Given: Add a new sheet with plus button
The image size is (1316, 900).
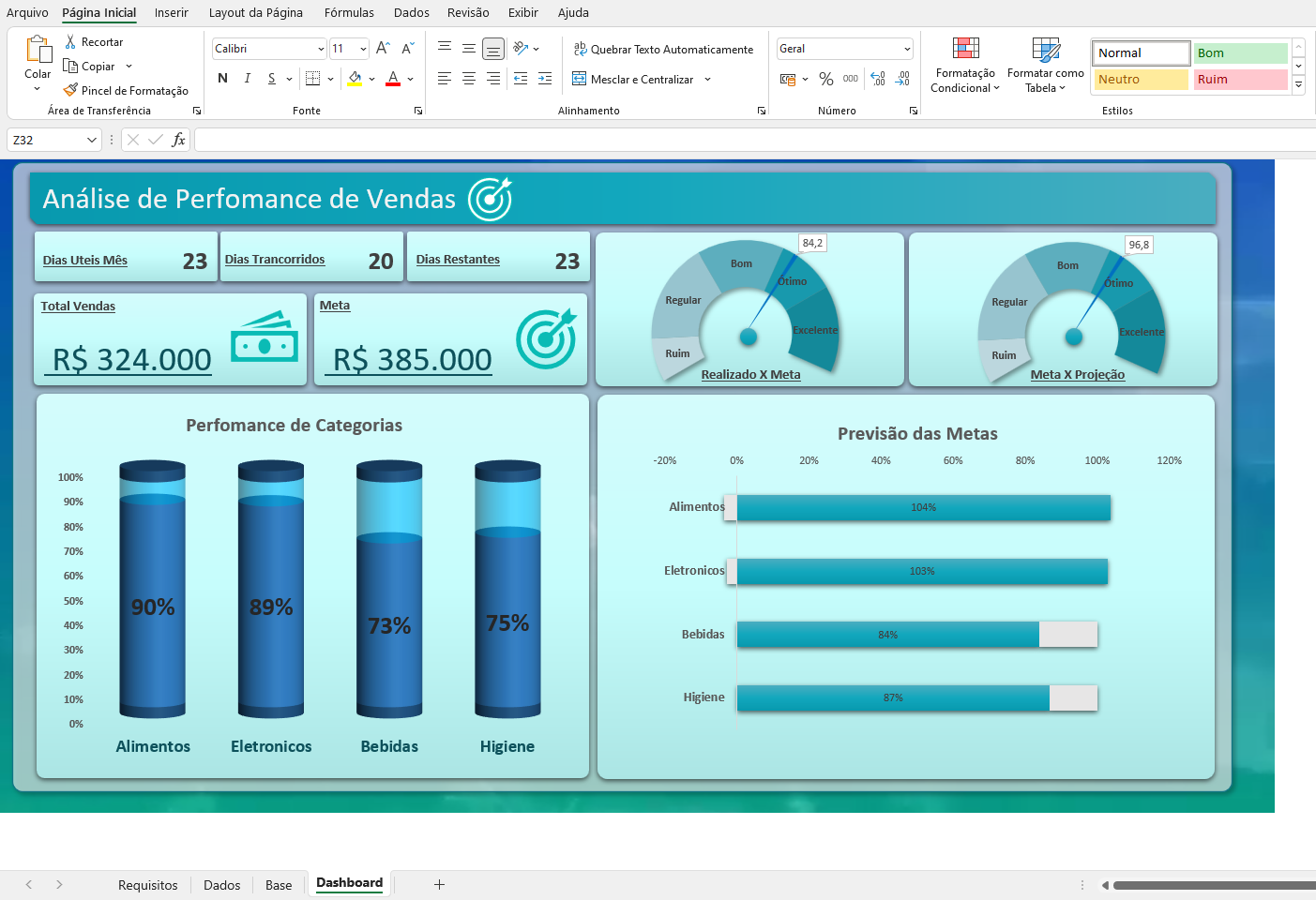Looking at the screenshot, I should (x=439, y=884).
